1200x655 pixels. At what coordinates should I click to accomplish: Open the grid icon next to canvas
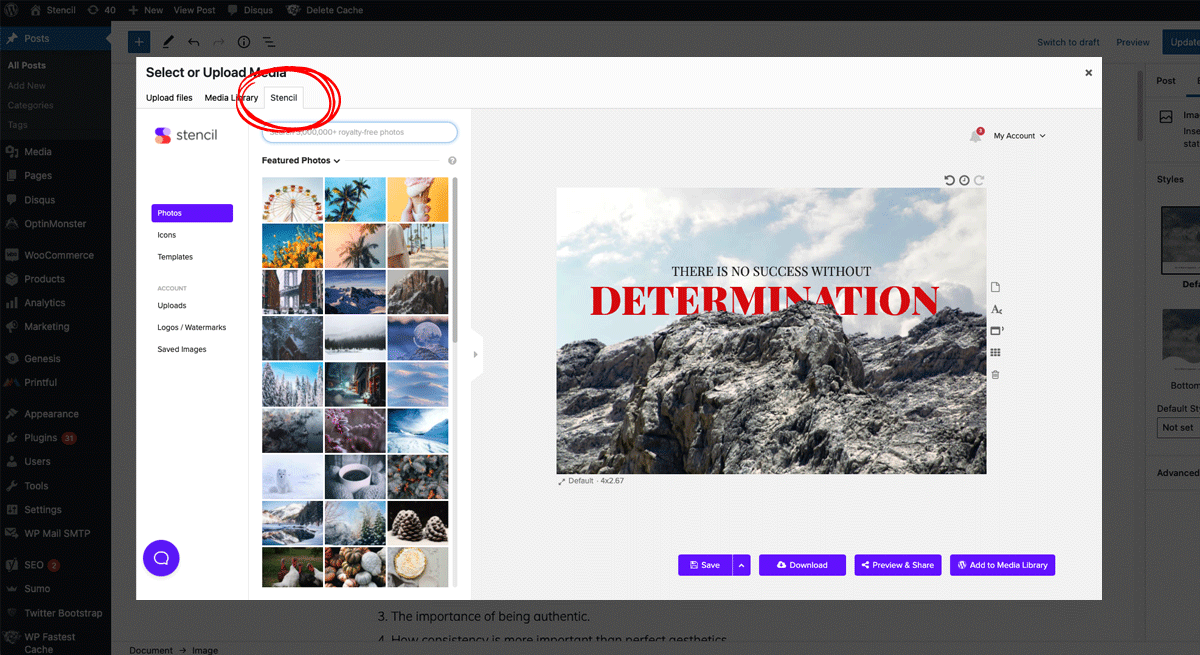[996, 352]
